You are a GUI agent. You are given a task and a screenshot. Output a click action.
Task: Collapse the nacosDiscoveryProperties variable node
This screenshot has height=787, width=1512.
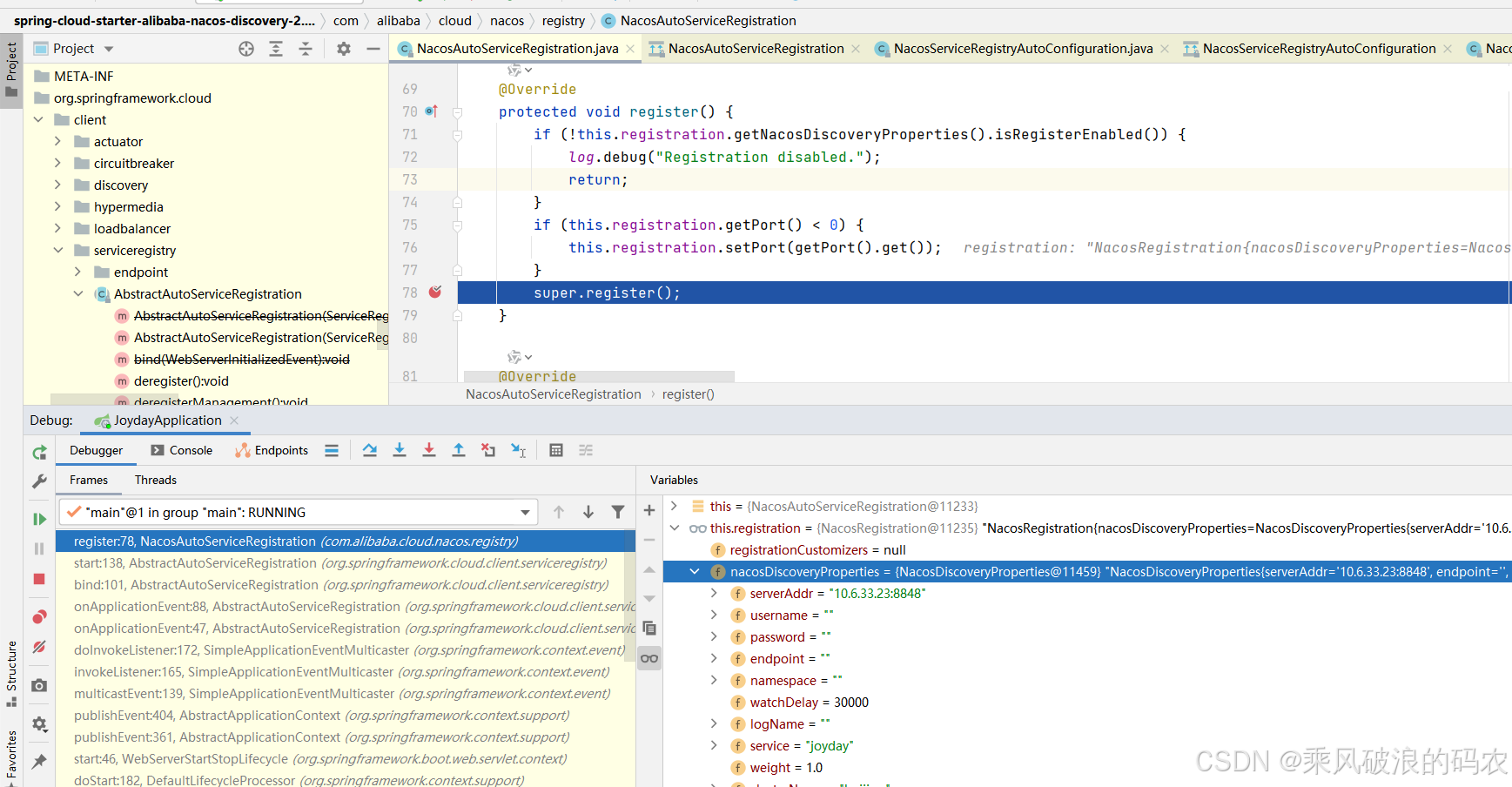tap(695, 572)
